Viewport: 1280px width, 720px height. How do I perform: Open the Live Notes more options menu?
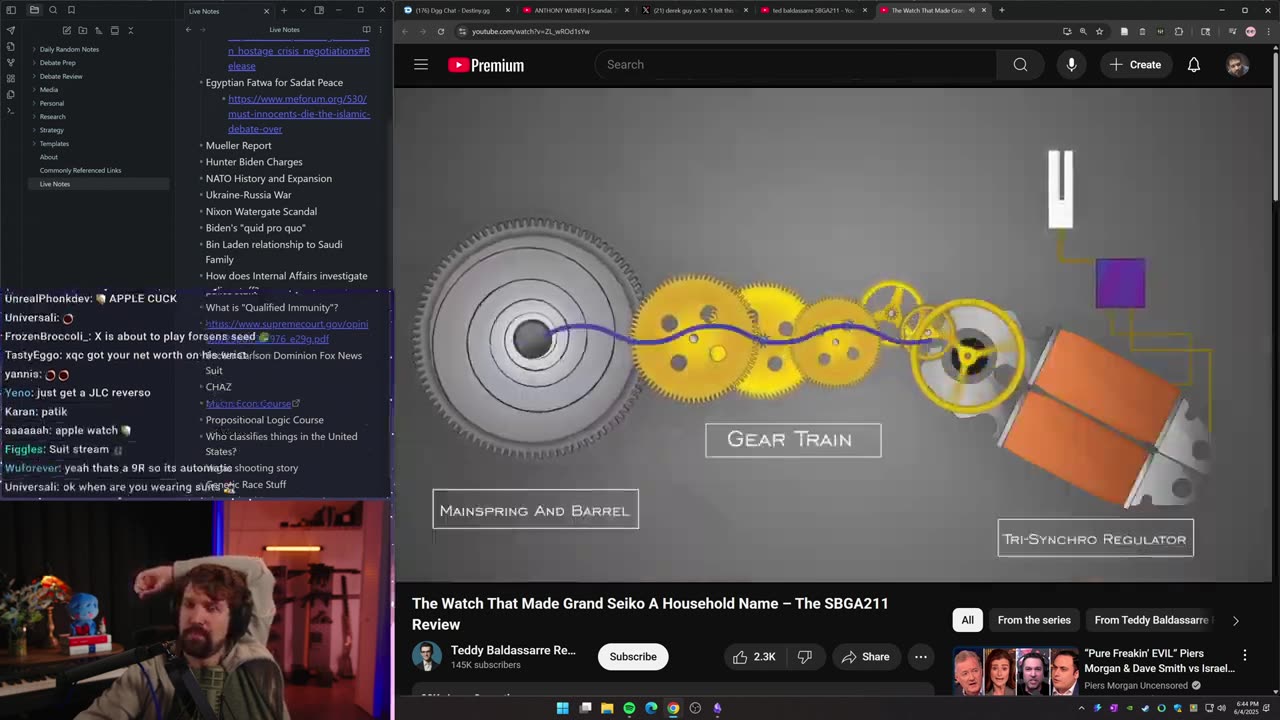point(380,30)
